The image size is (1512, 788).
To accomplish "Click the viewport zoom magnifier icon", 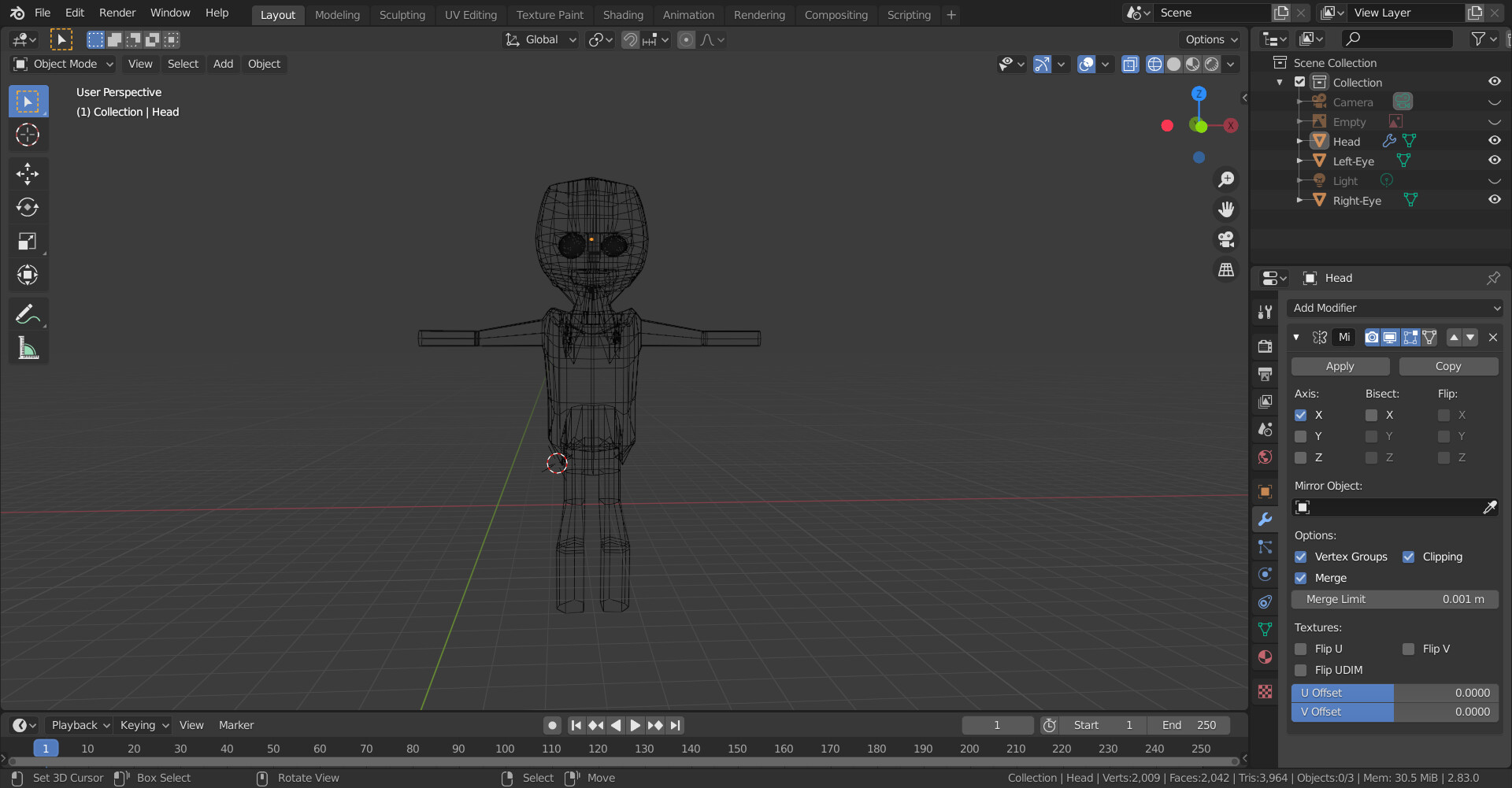I will click(x=1226, y=179).
